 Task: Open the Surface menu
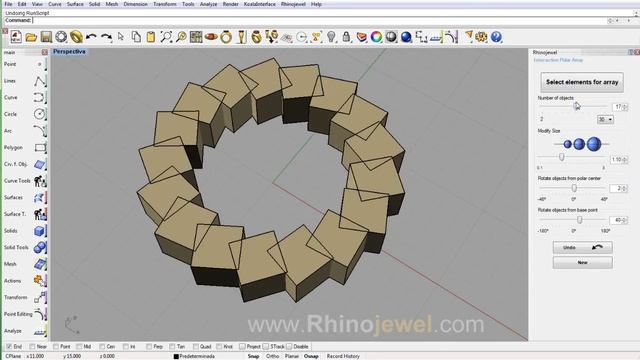[x=75, y=4]
